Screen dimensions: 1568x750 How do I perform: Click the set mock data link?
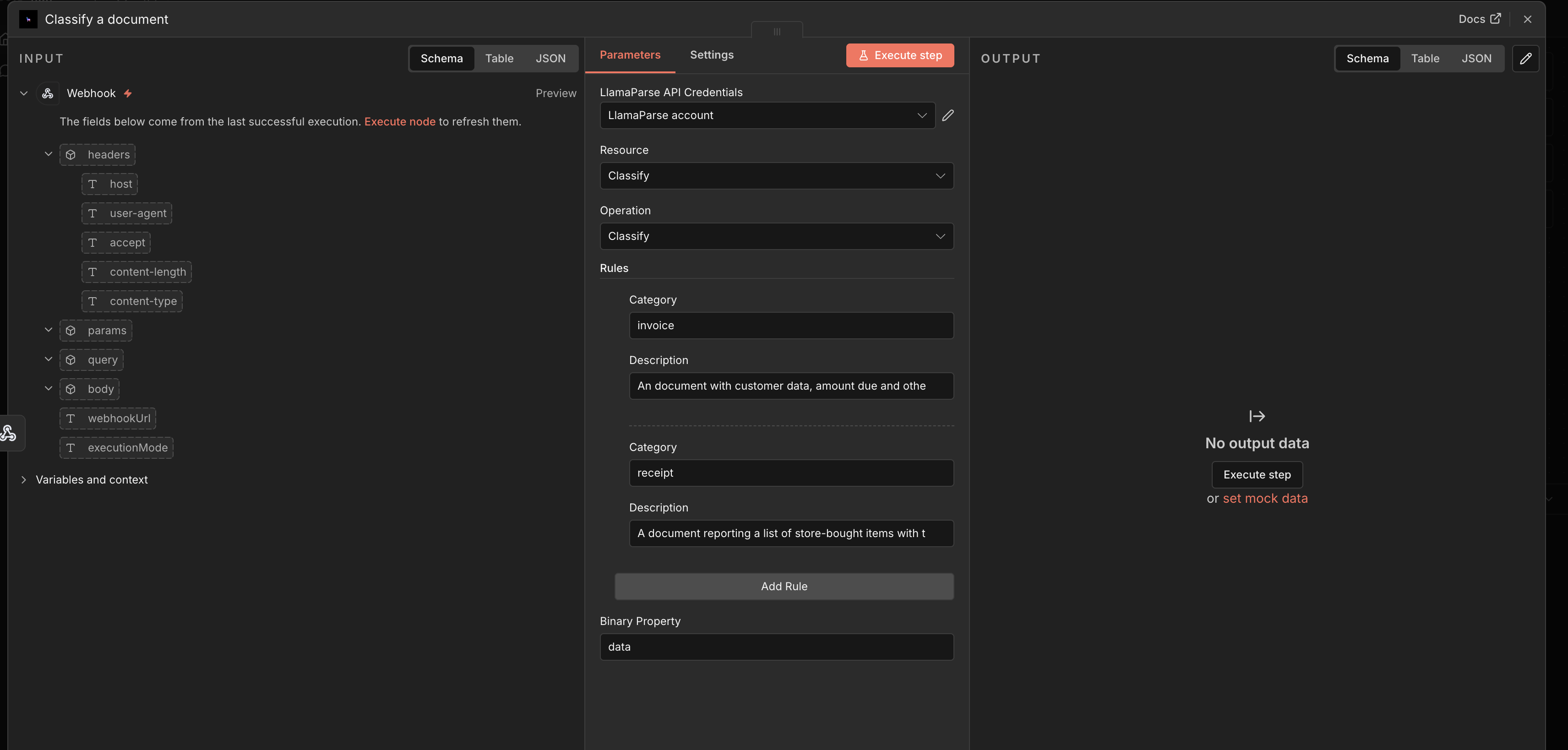1265,498
